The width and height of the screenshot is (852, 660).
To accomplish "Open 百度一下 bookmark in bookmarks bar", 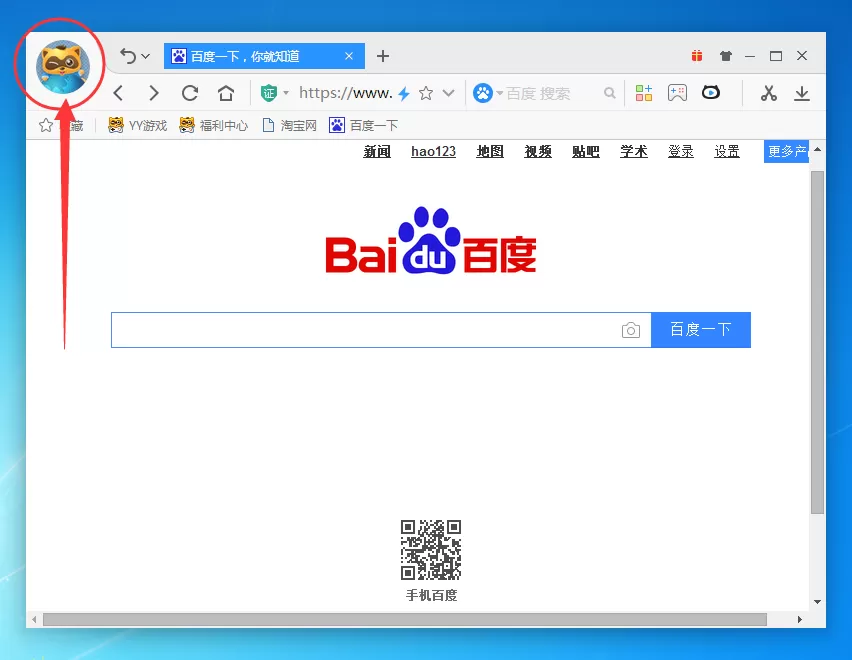I will click(x=364, y=125).
